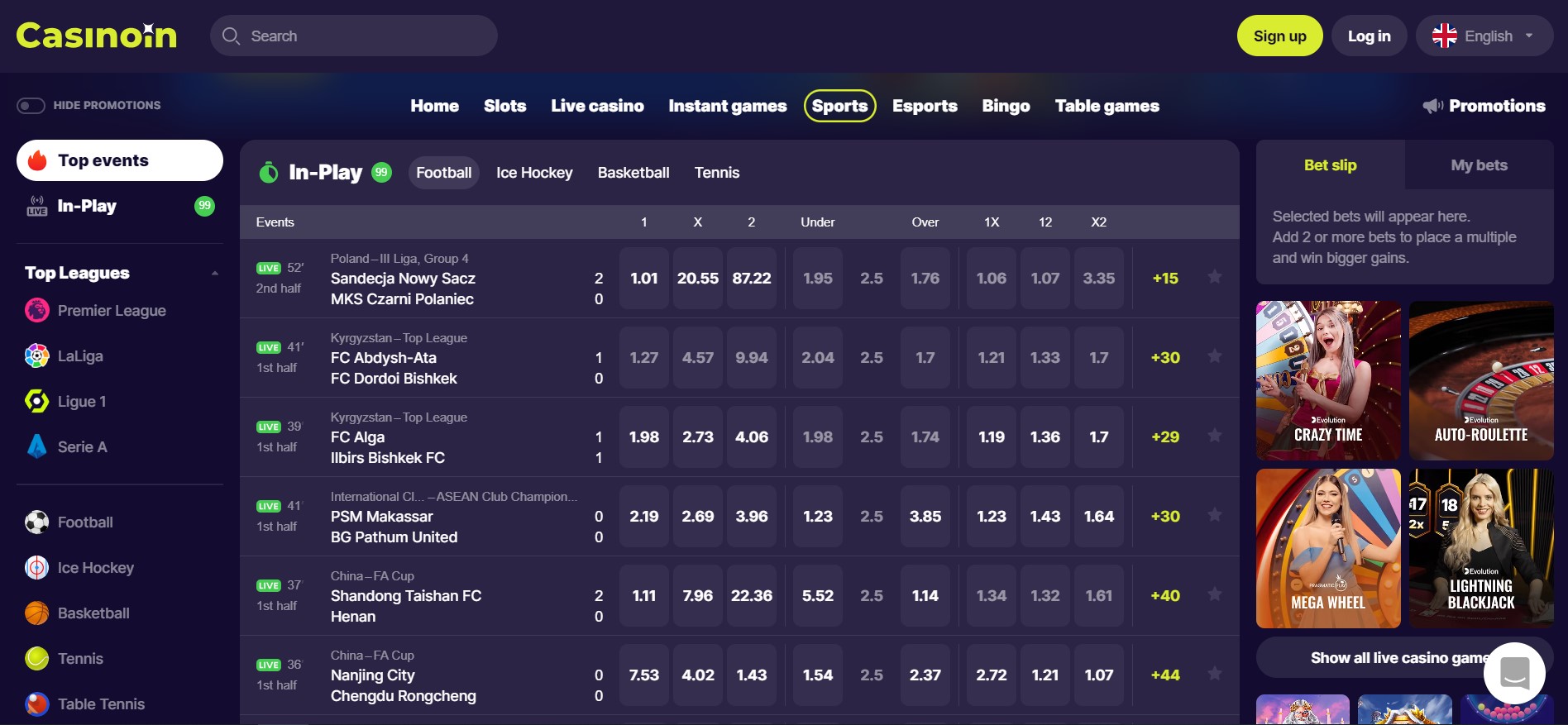This screenshot has width=1568, height=725.
Task: Click in the Search input field
Action: pos(354,36)
